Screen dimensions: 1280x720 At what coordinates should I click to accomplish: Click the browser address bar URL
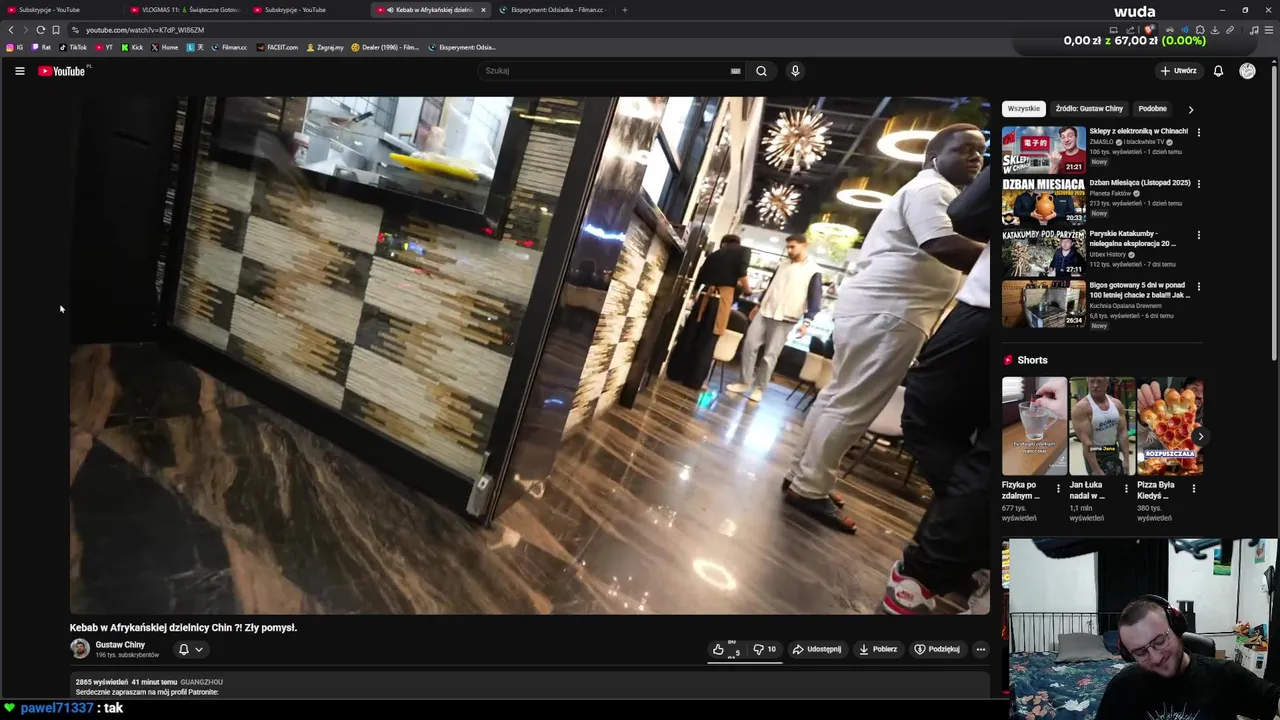(145, 30)
